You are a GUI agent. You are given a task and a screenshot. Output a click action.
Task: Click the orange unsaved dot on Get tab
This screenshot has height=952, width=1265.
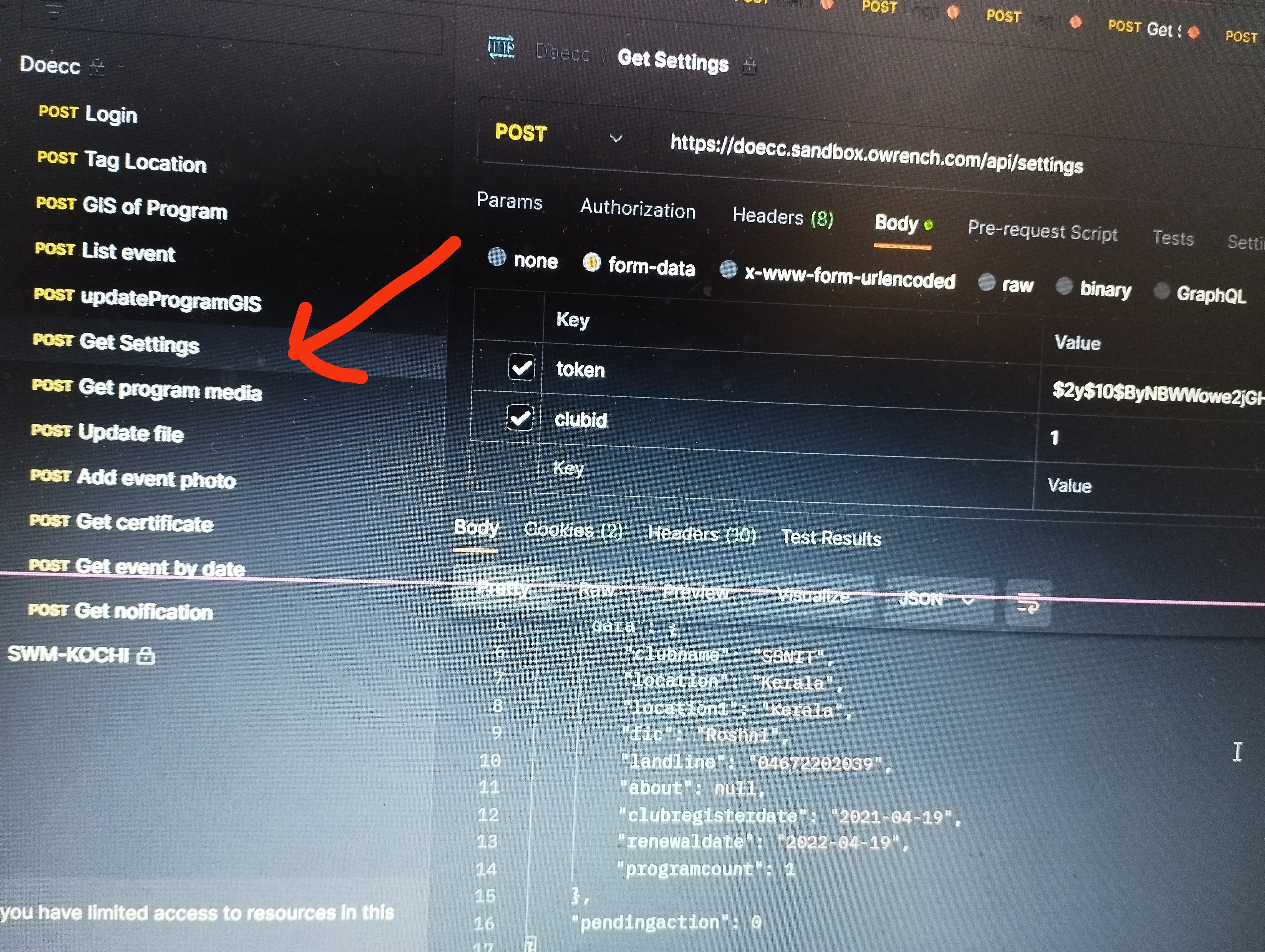click(x=1193, y=32)
